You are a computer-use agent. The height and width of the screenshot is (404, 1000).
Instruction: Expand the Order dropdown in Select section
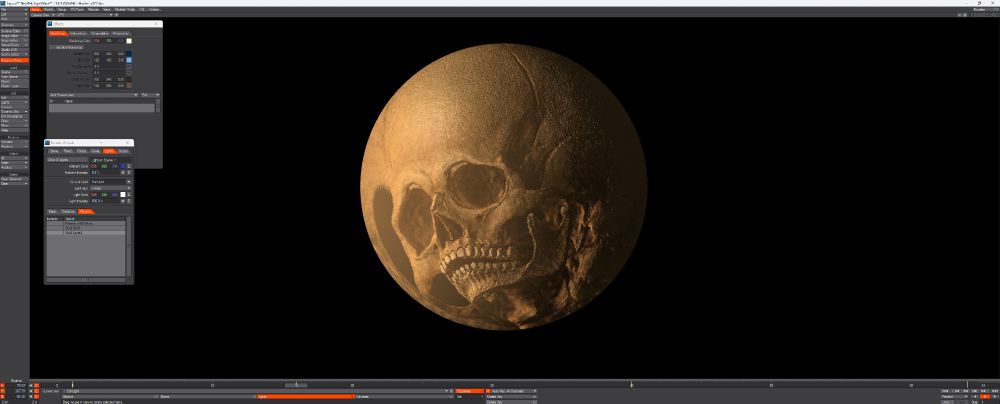pos(14,163)
